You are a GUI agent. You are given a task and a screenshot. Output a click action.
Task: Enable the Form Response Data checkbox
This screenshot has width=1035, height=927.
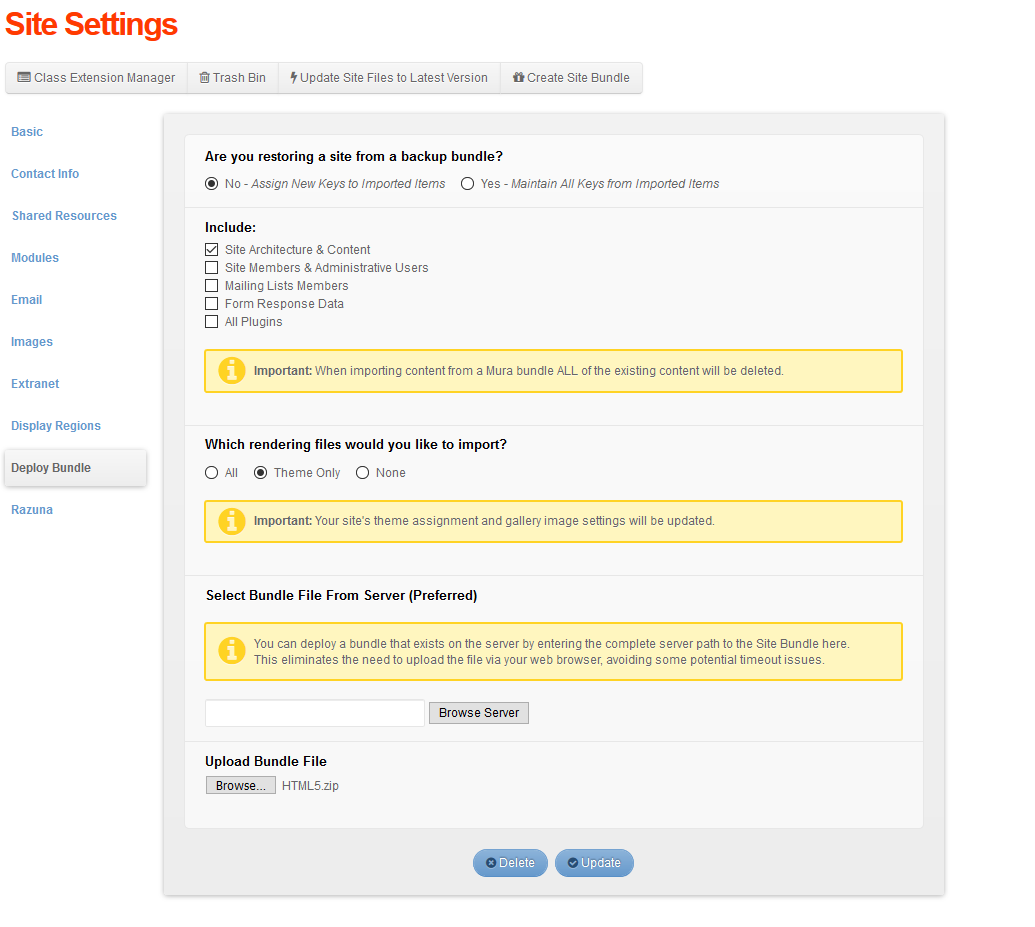coord(211,303)
